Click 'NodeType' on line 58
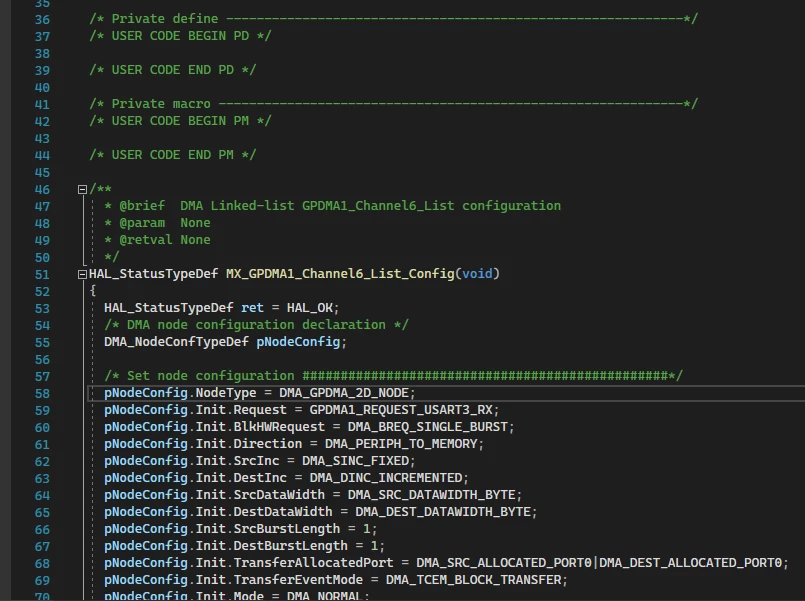805x601 pixels. [x=226, y=393]
